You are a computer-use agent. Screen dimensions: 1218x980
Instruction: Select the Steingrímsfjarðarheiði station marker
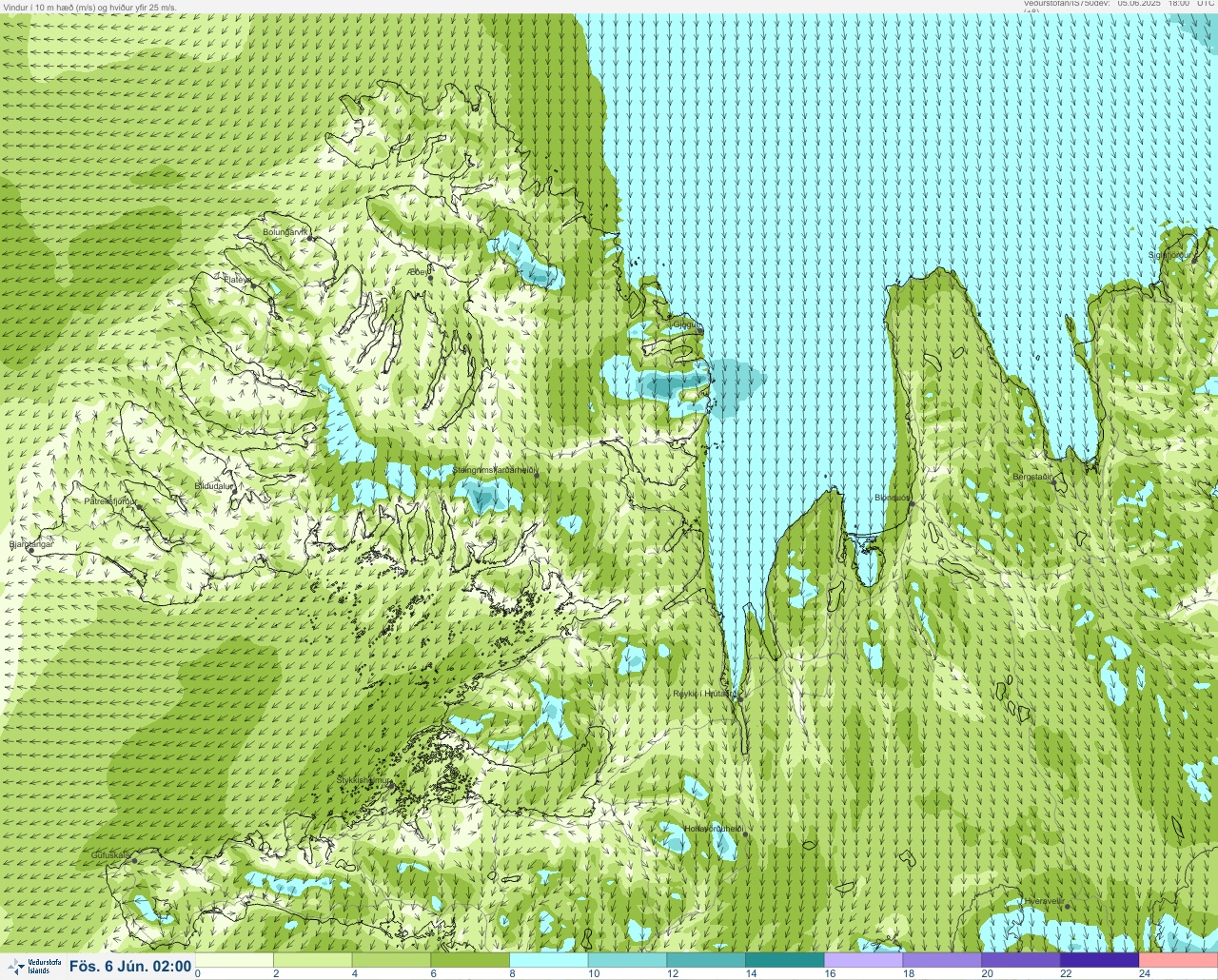[536, 474]
